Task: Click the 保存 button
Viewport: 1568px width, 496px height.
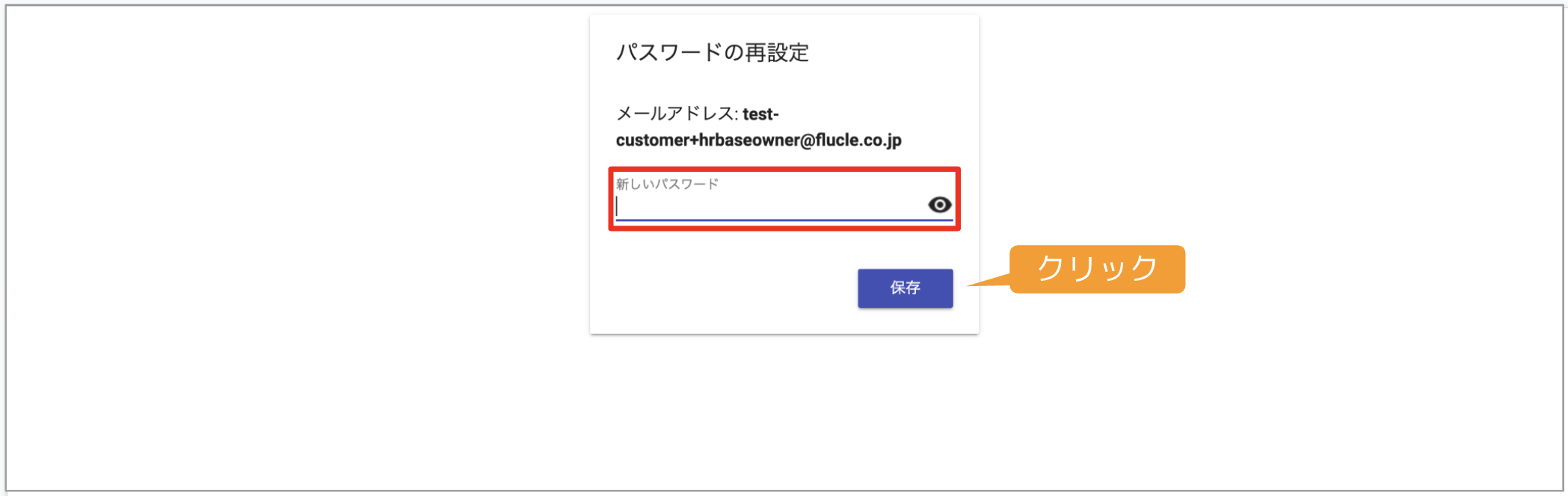Action: [905, 288]
